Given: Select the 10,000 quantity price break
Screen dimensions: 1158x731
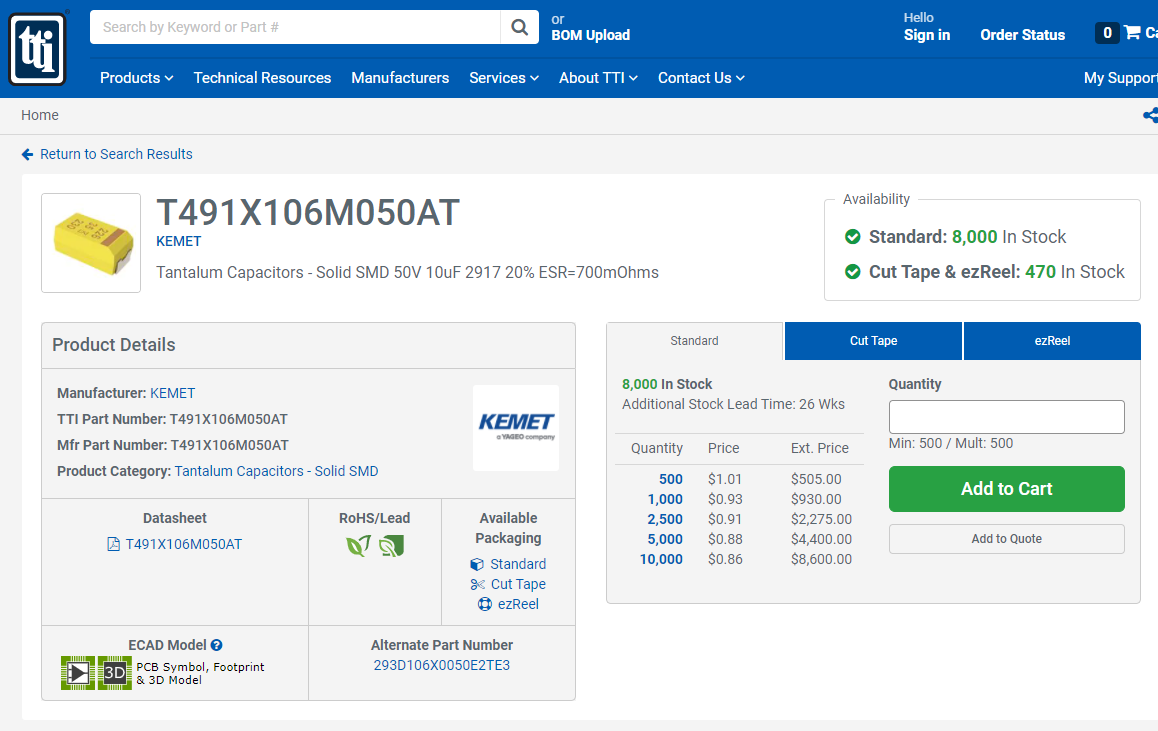Looking at the screenshot, I should click(662, 559).
